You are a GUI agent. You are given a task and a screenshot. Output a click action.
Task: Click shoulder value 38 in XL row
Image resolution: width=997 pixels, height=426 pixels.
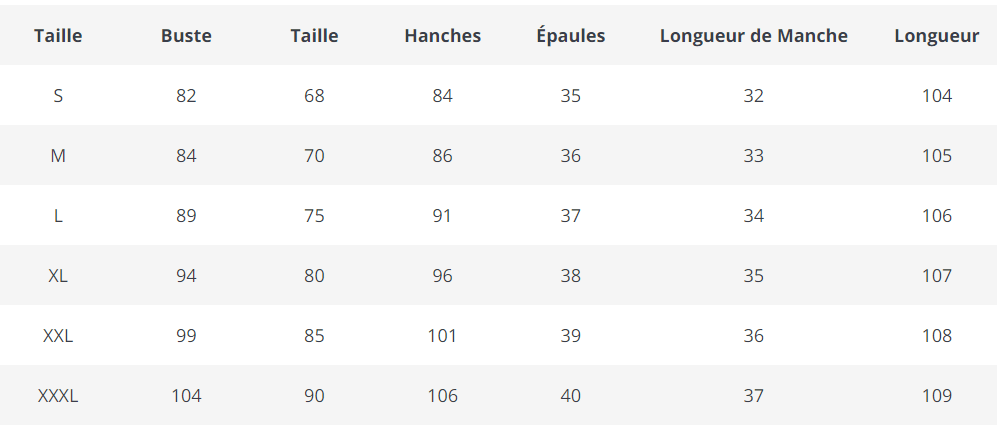pos(570,276)
